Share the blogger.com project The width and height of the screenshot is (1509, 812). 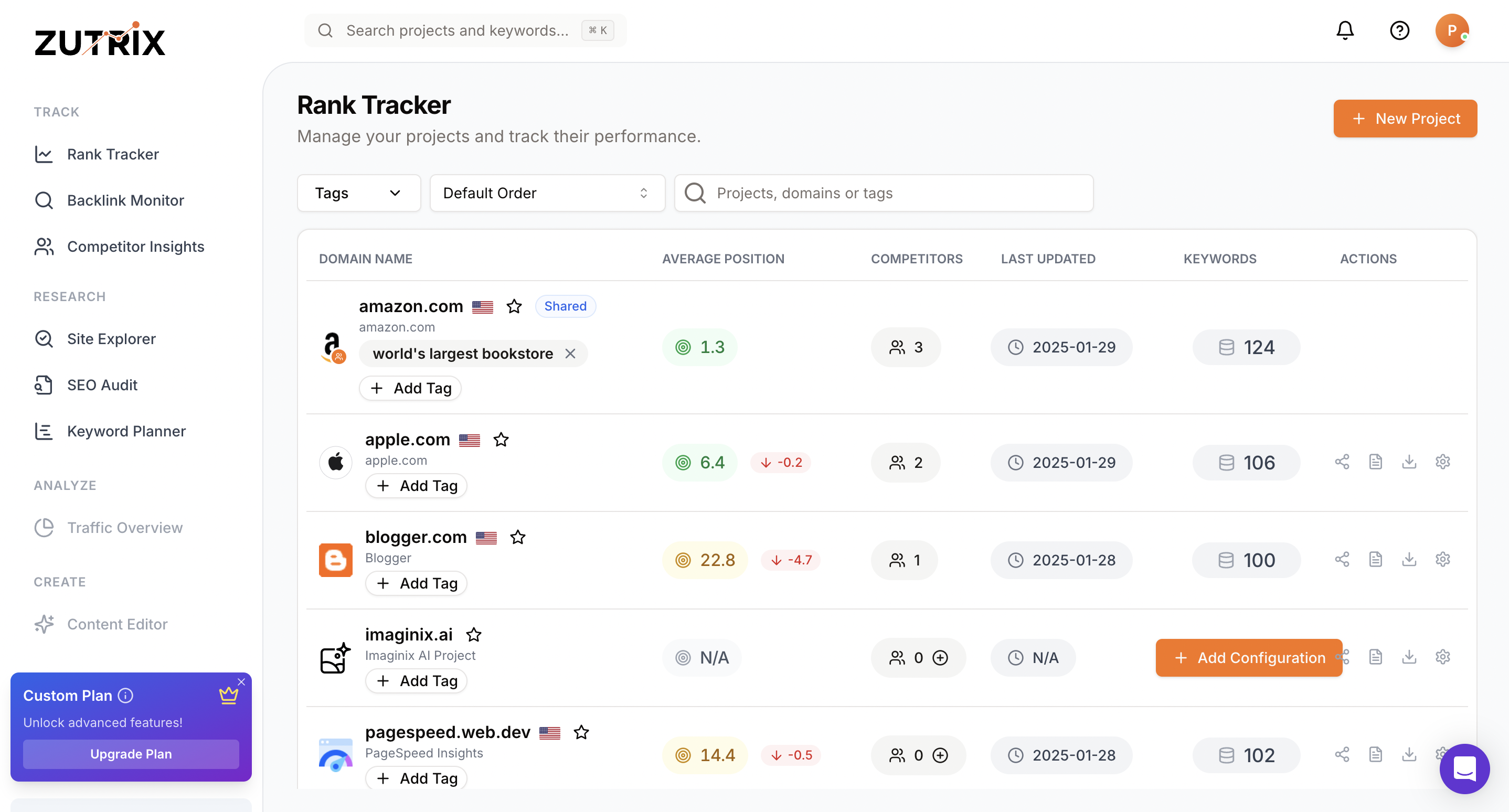(1342, 559)
